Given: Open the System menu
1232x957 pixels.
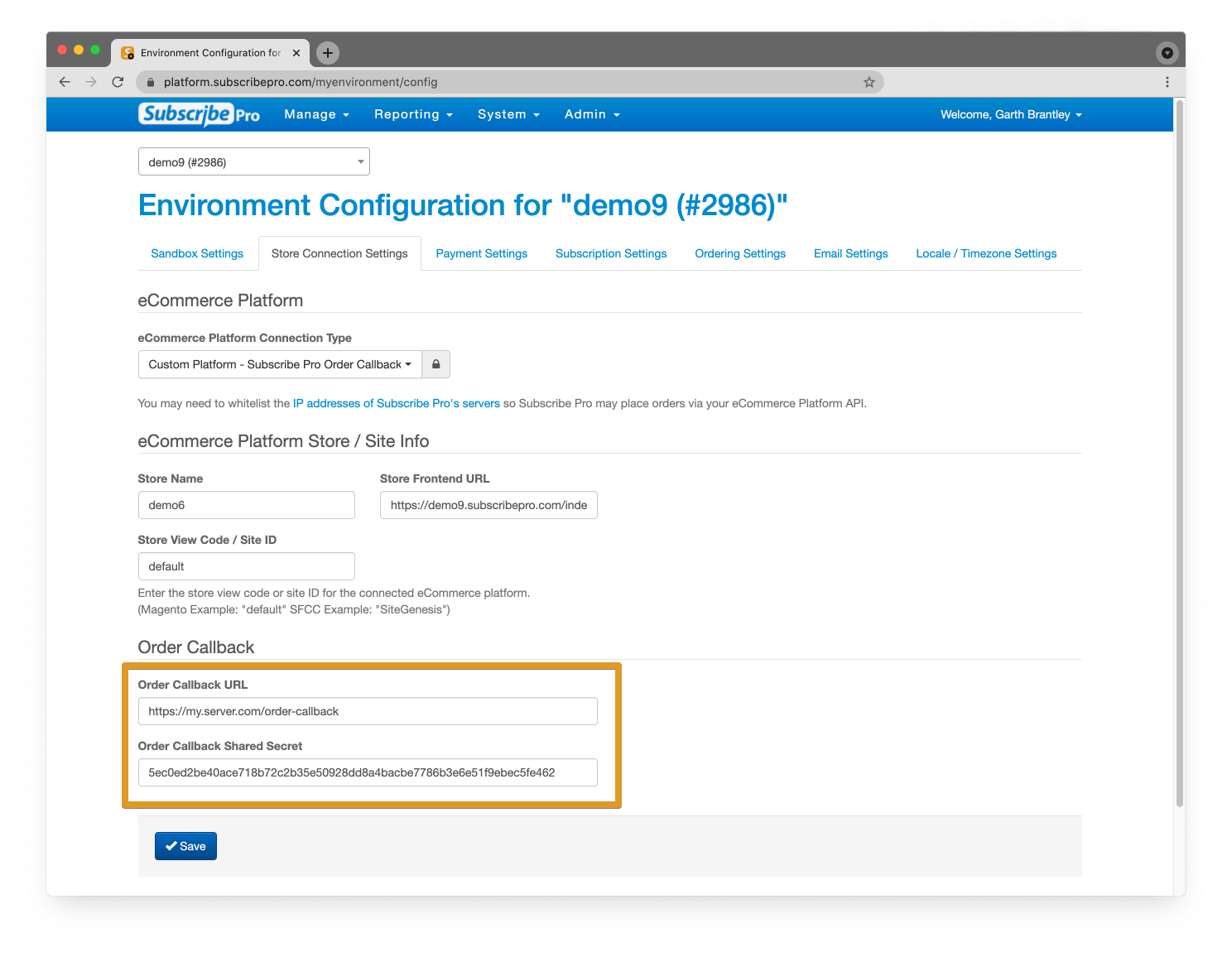Looking at the screenshot, I should click(x=508, y=114).
